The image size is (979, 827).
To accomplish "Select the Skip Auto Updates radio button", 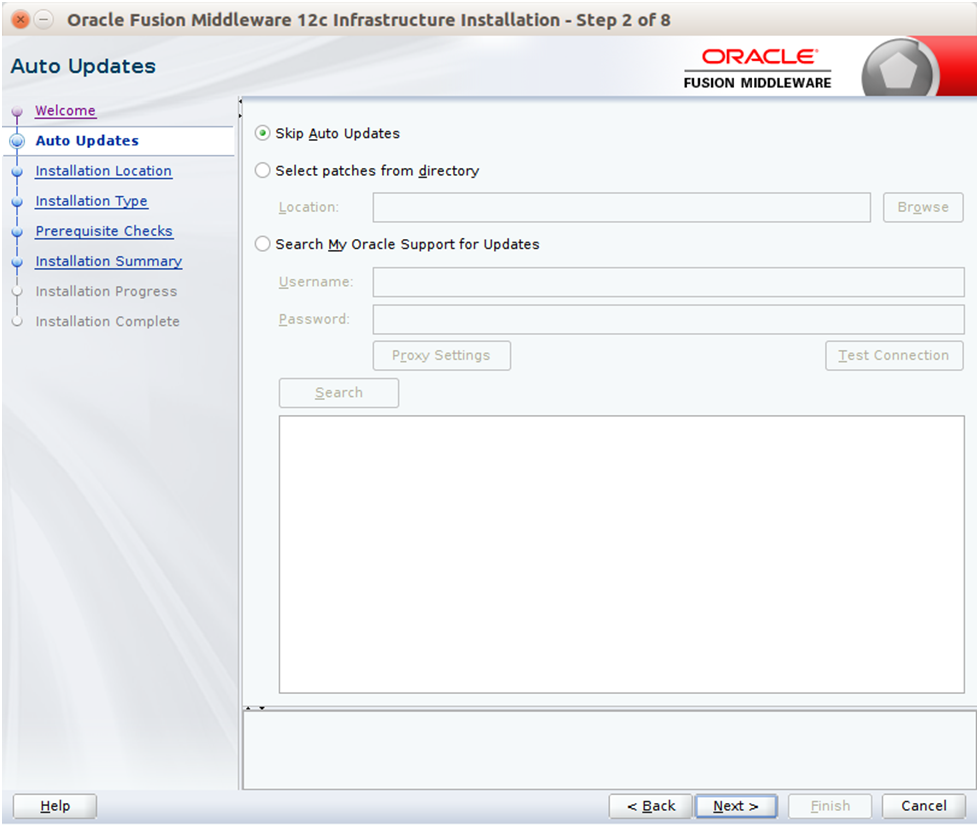I will 263,133.
